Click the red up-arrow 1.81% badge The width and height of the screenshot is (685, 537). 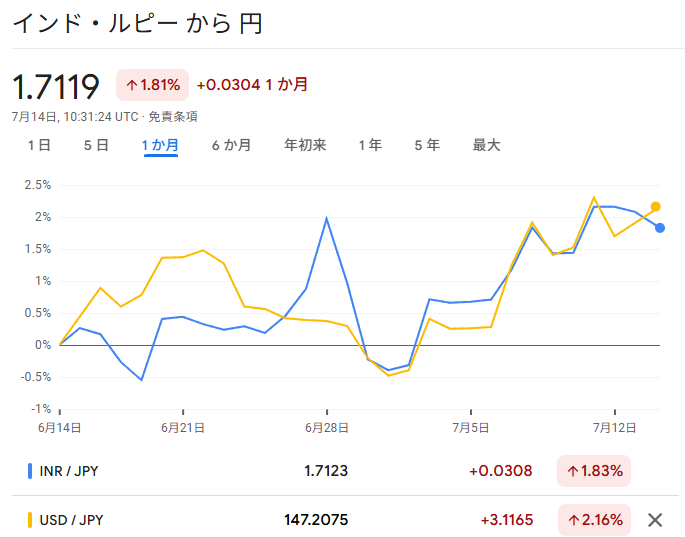point(152,85)
